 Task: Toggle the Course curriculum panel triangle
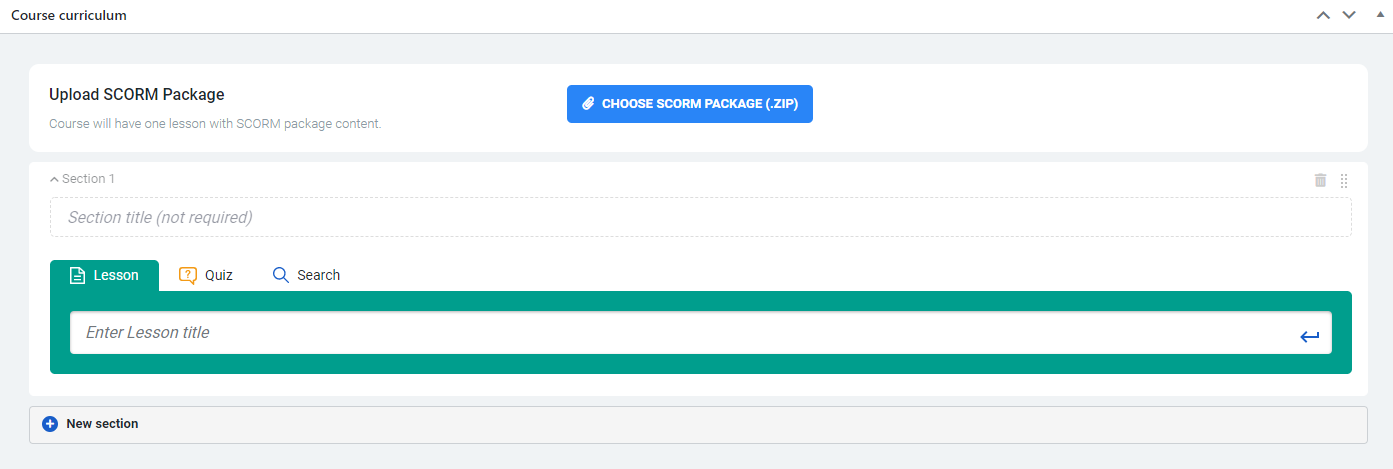[x=1380, y=14]
